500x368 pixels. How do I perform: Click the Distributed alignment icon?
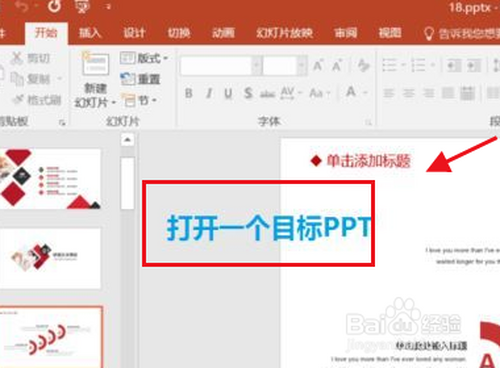coord(468,93)
